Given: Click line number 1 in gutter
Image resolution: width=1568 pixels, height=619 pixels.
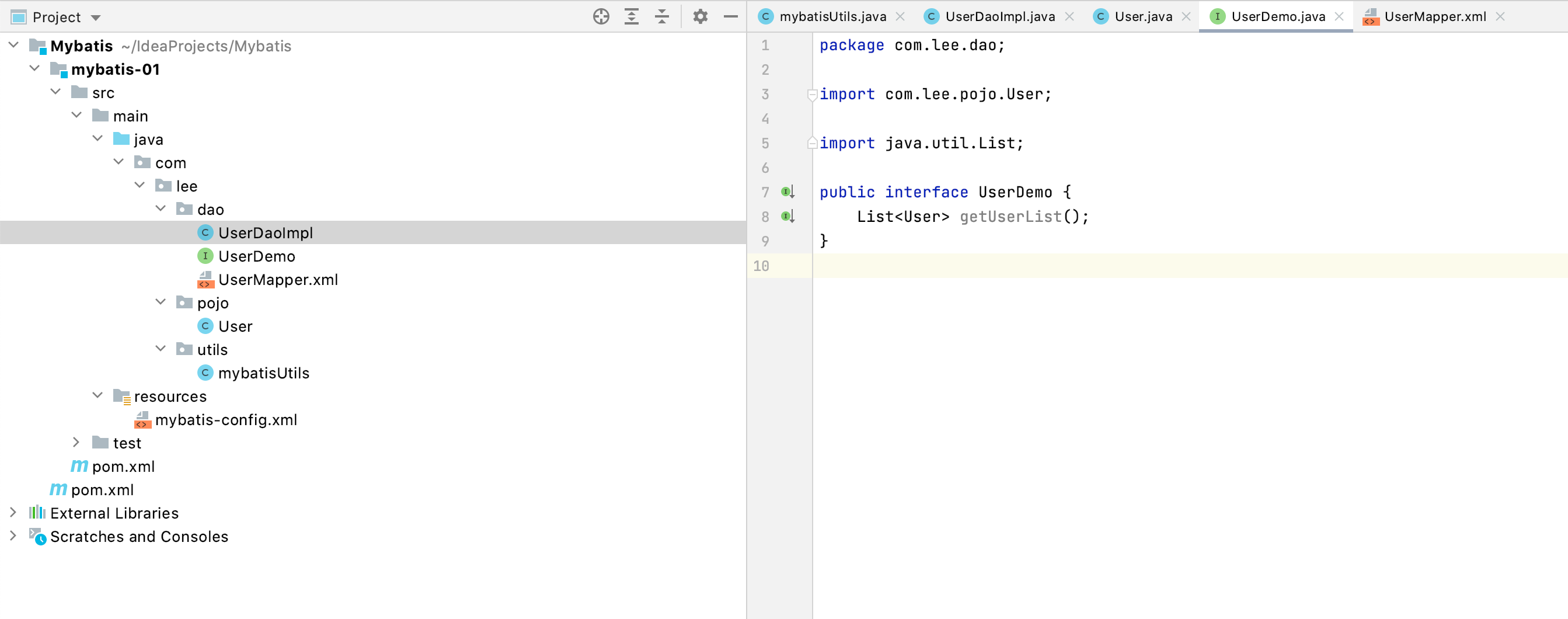Looking at the screenshot, I should (765, 46).
